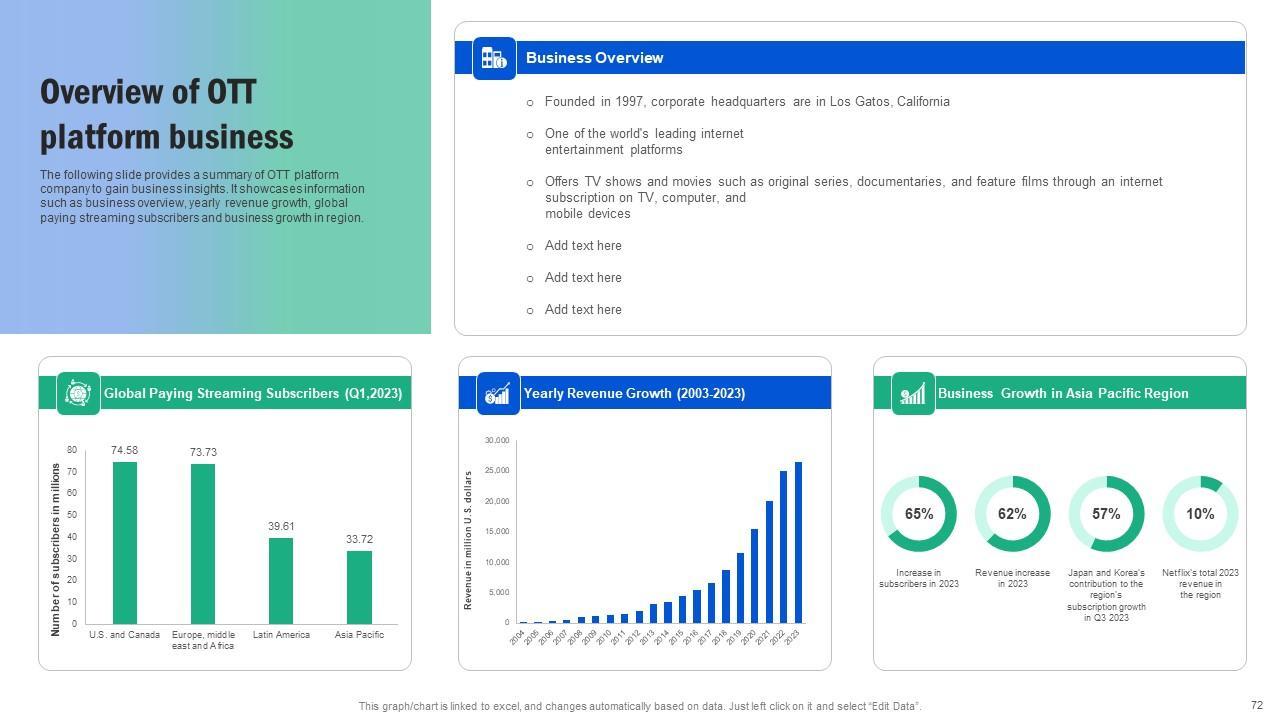Select the Asia Pacific business growth icon
The width and height of the screenshot is (1280, 720).
point(912,393)
